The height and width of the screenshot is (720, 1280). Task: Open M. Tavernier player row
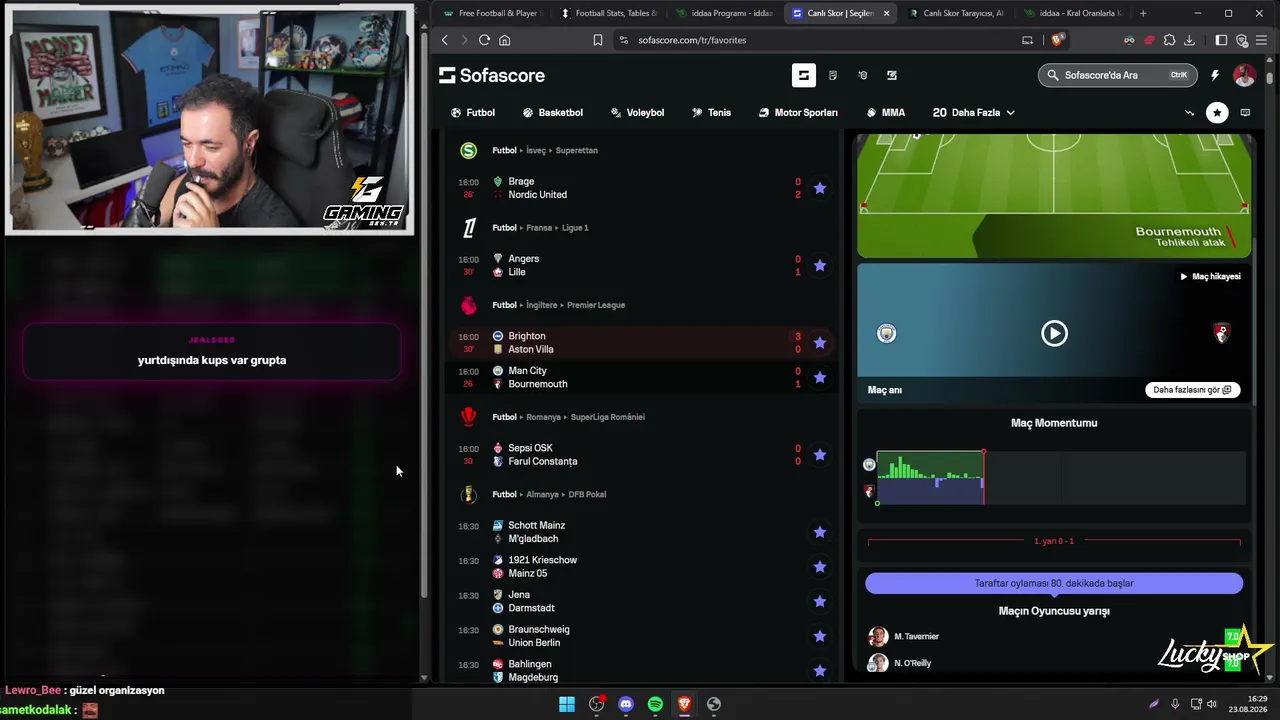[1054, 636]
